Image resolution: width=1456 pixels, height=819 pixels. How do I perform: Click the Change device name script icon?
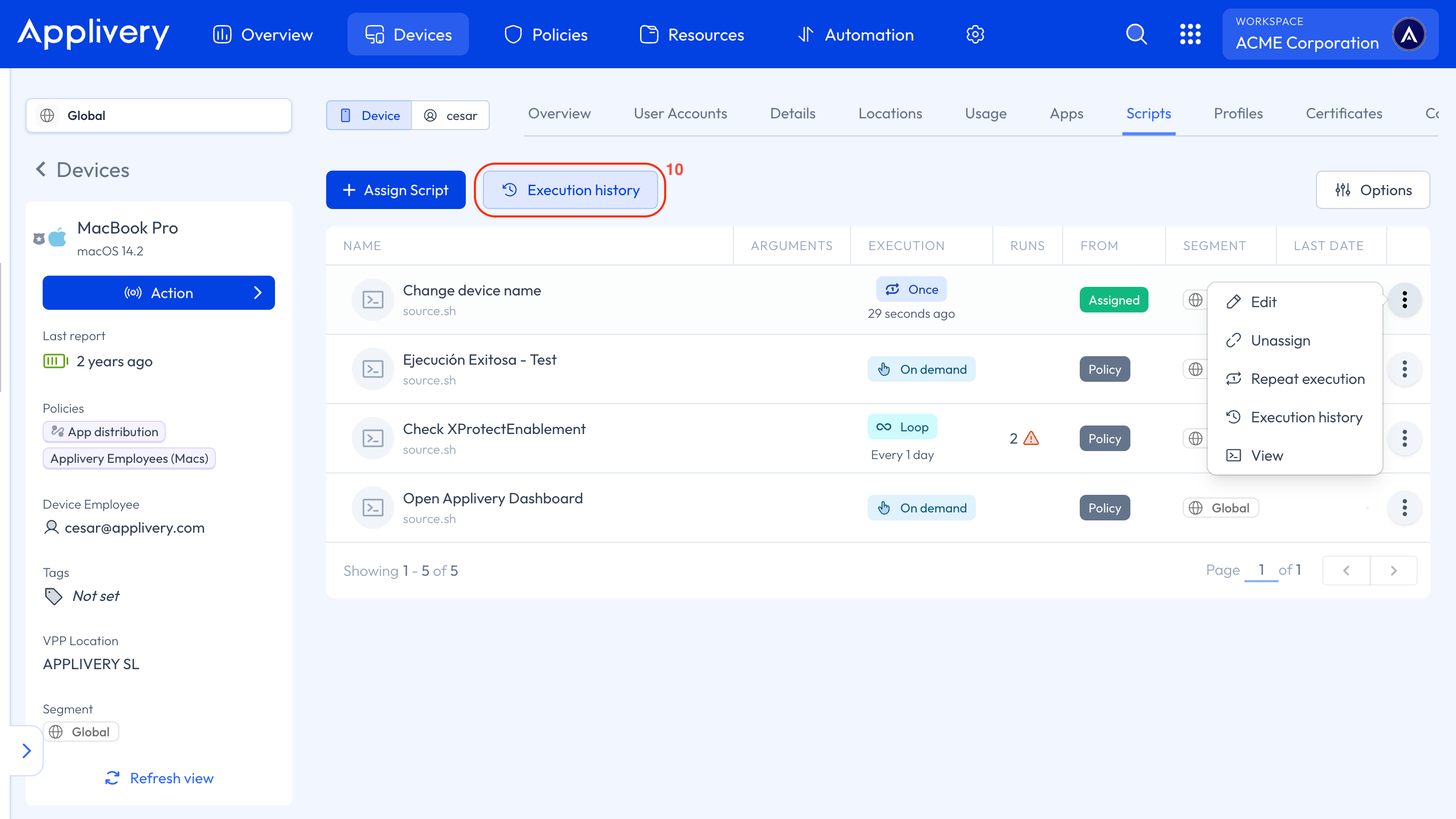[373, 300]
